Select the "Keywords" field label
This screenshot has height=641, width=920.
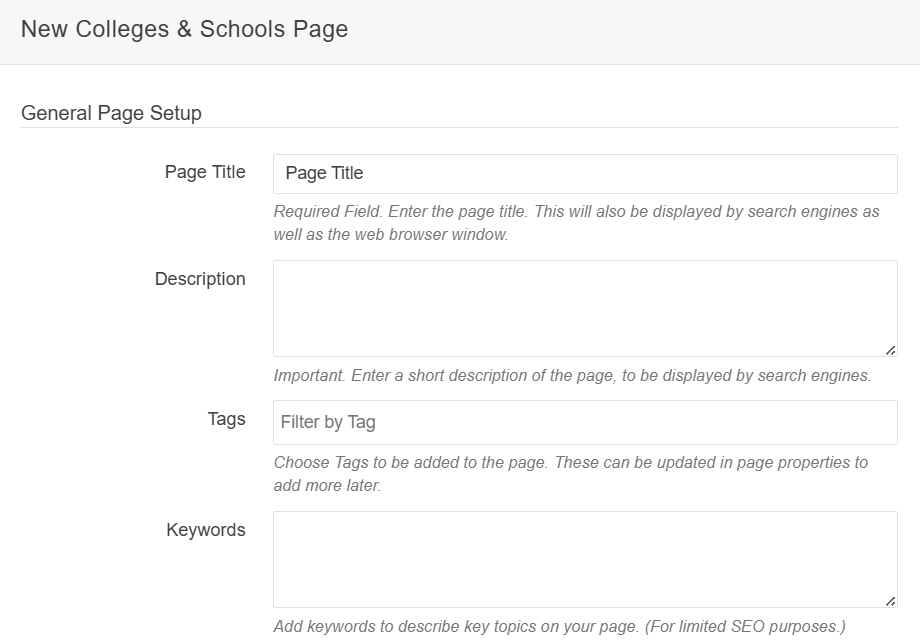coord(206,530)
